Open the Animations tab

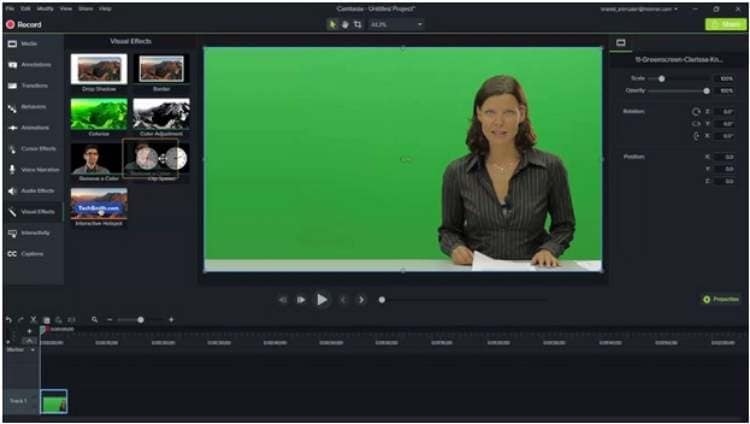point(33,128)
